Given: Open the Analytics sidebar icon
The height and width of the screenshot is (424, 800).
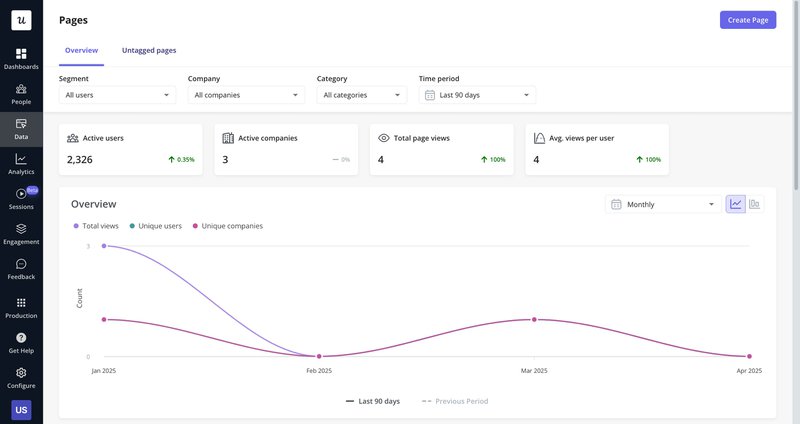Looking at the screenshot, I should [x=21, y=164].
